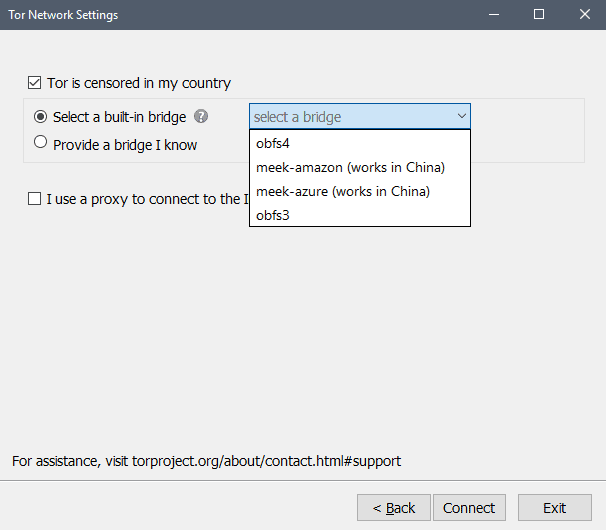Close the Tor Network Settings window
The height and width of the screenshot is (530, 606).
pos(584,15)
